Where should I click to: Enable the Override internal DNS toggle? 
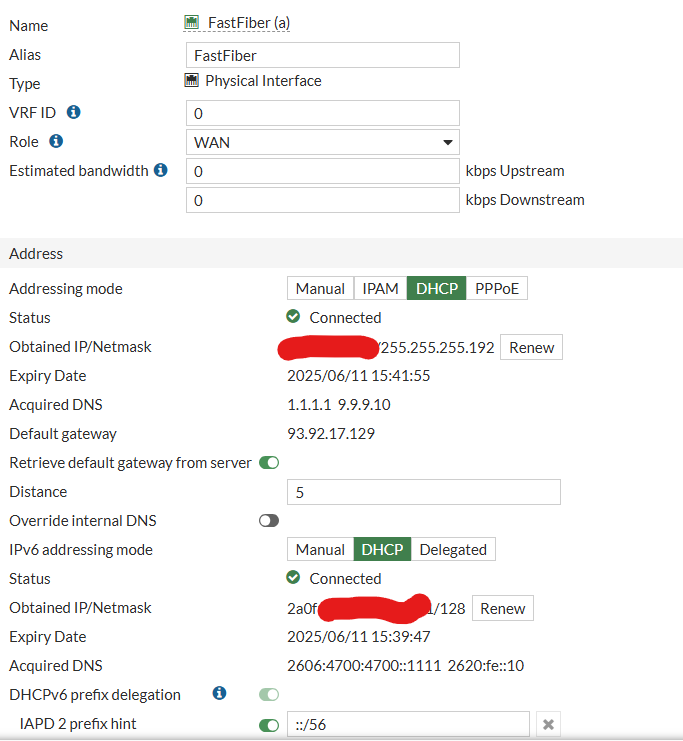269,521
